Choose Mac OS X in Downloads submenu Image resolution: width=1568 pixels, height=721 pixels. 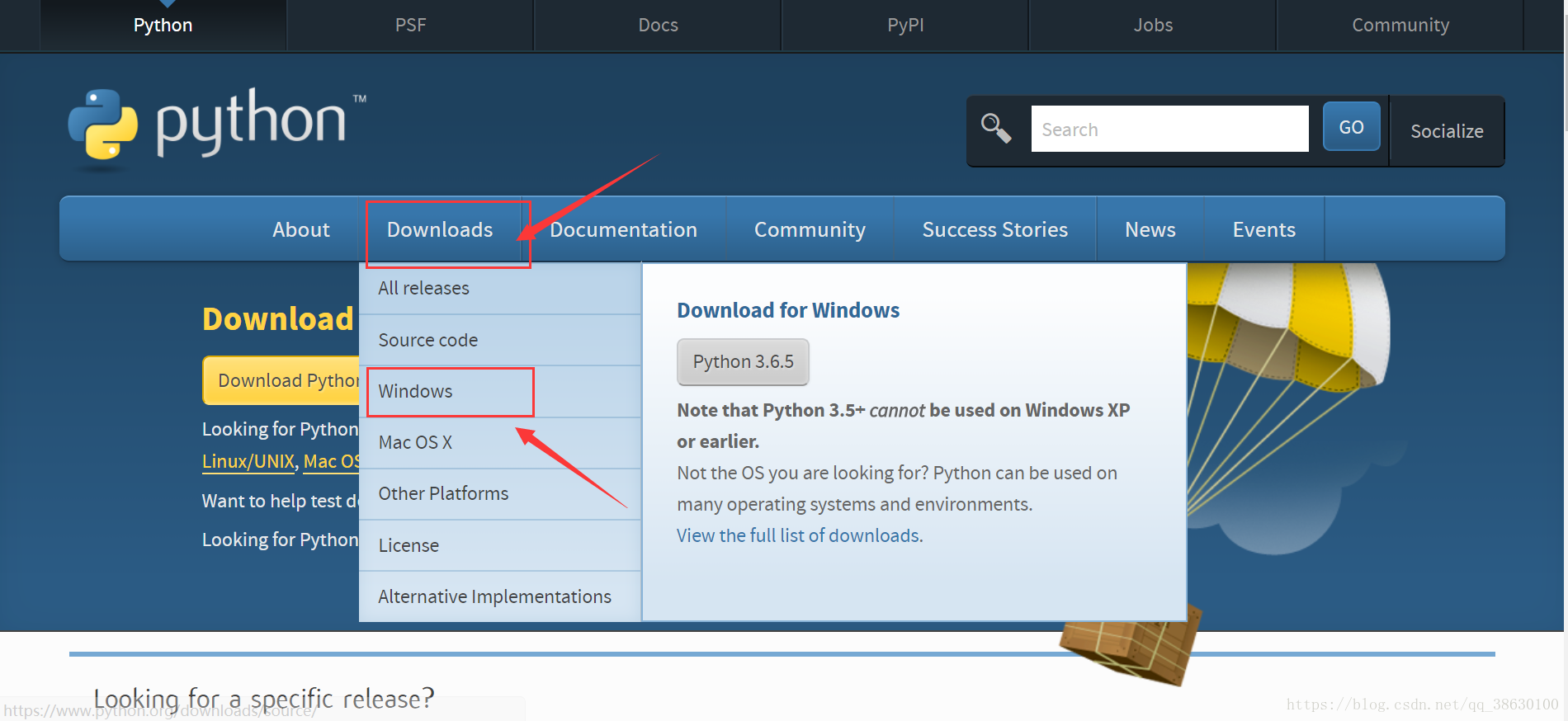click(x=500, y=442)
